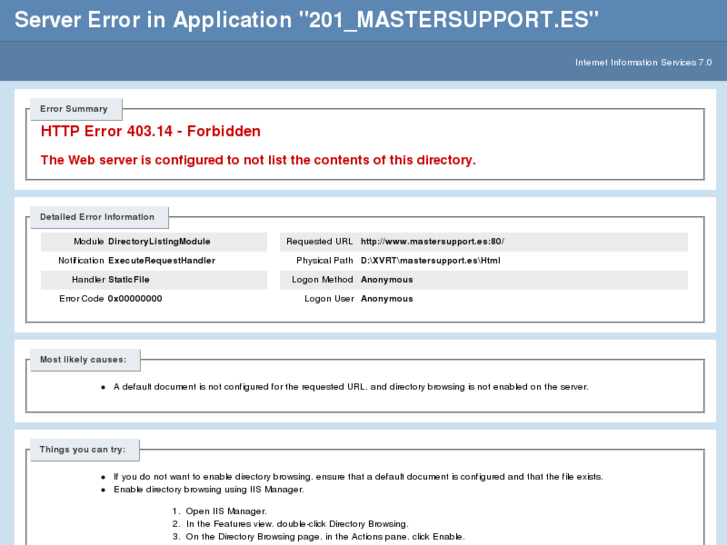Click the Enable directory browsing using IIS Manager tip
The image size is (727, 545).
[209, 489]
